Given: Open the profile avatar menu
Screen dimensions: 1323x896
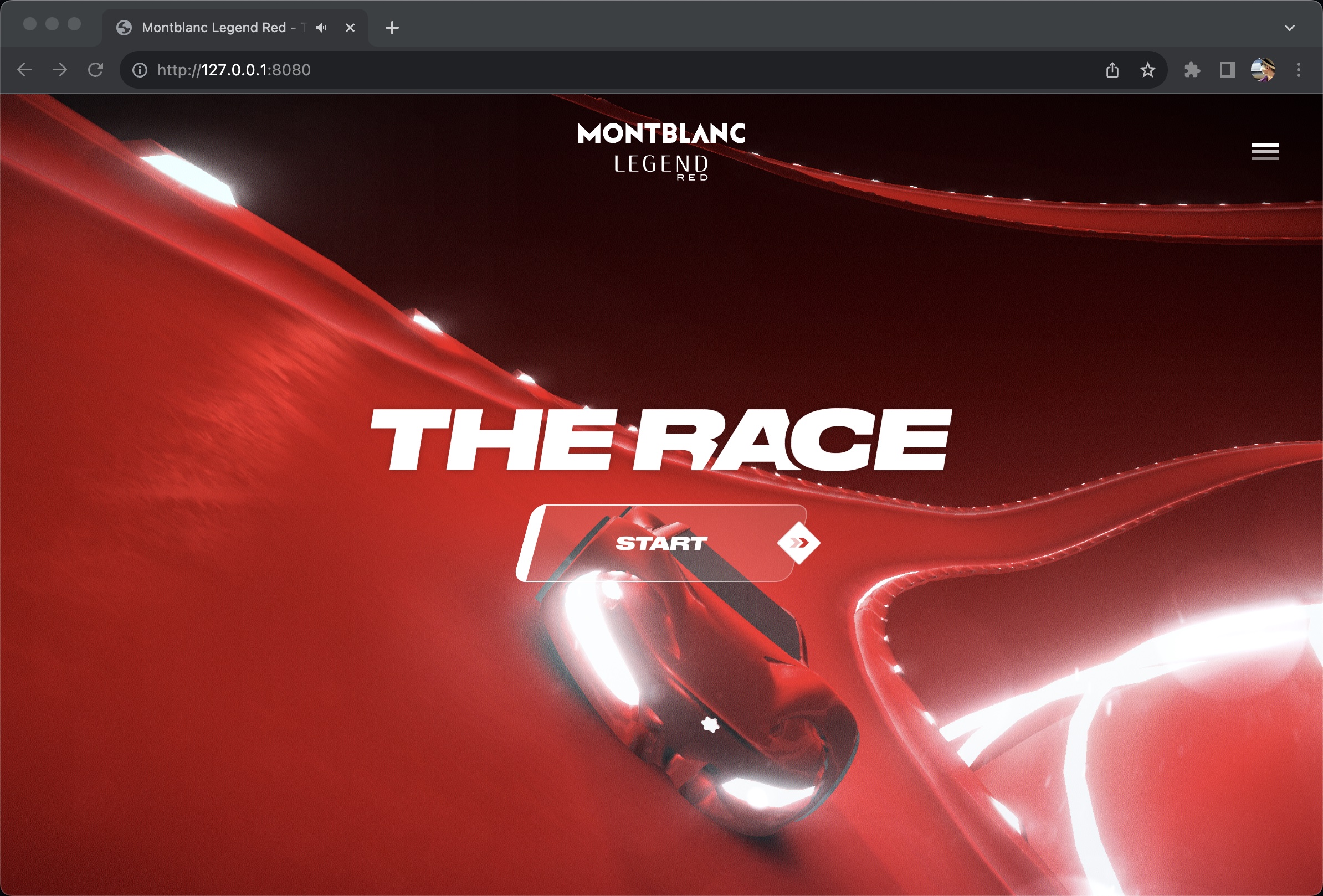Looking at the screenshot, I should [x=1262, y=70].
